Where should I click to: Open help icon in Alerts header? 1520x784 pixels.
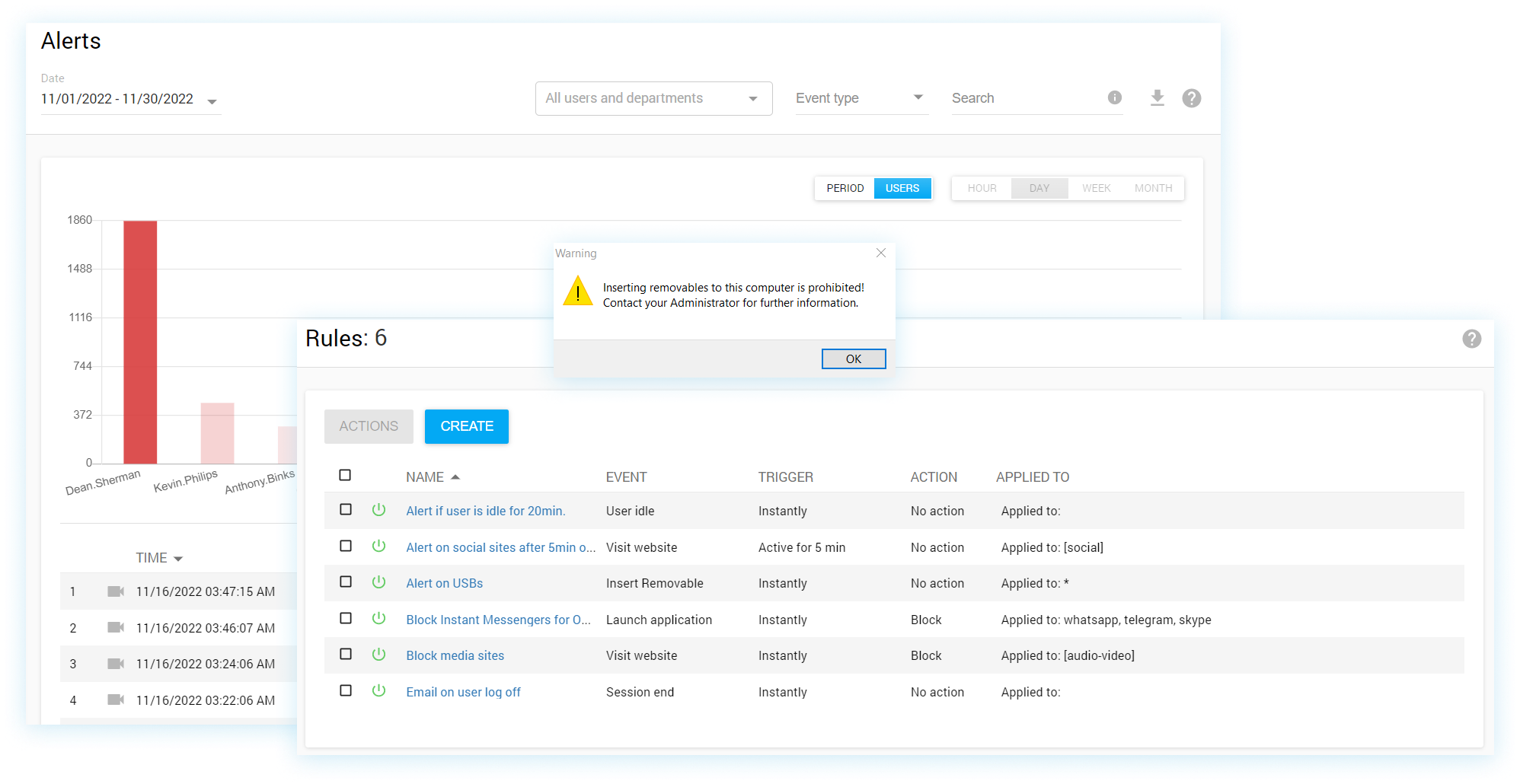1191,98
